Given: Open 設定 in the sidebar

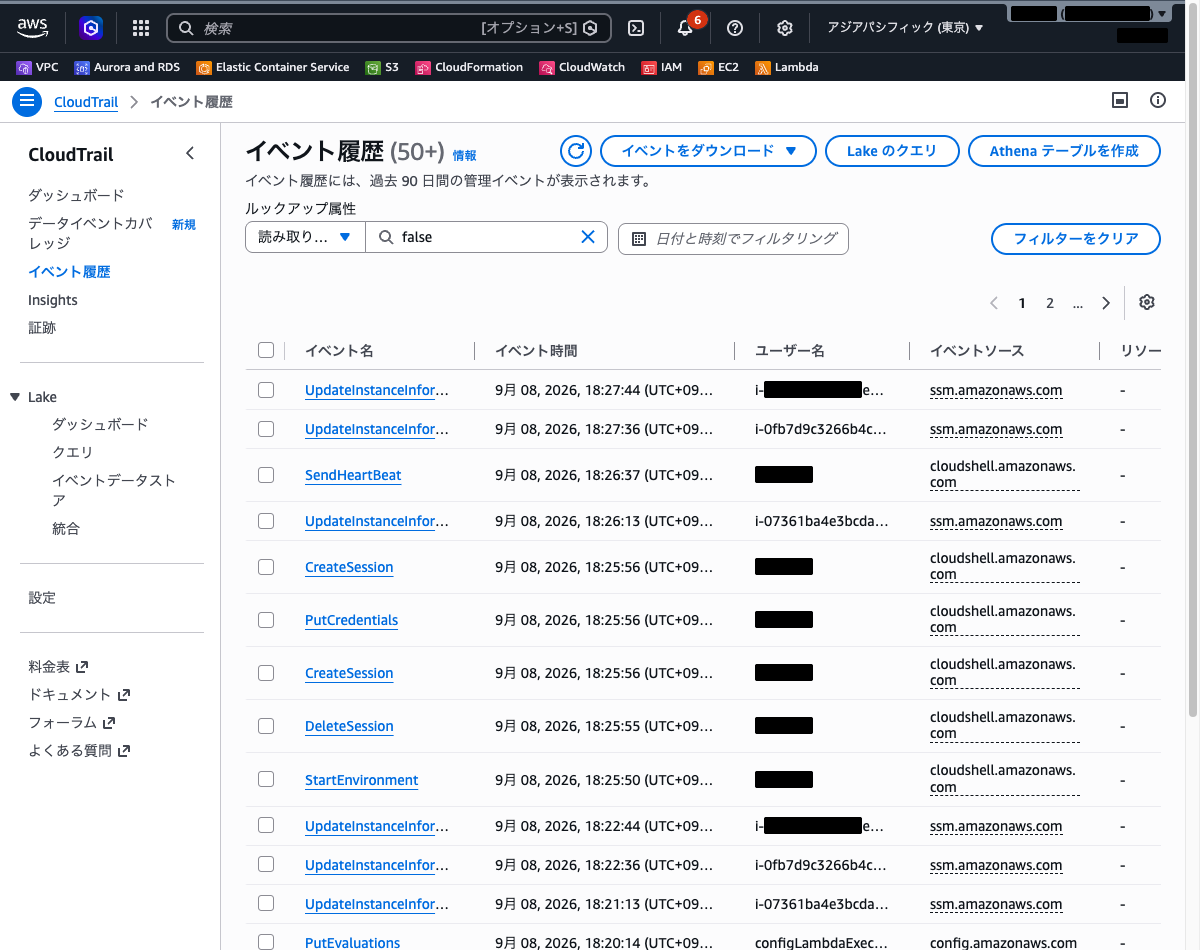Looking at the screenshot, I should coord(42,597).
